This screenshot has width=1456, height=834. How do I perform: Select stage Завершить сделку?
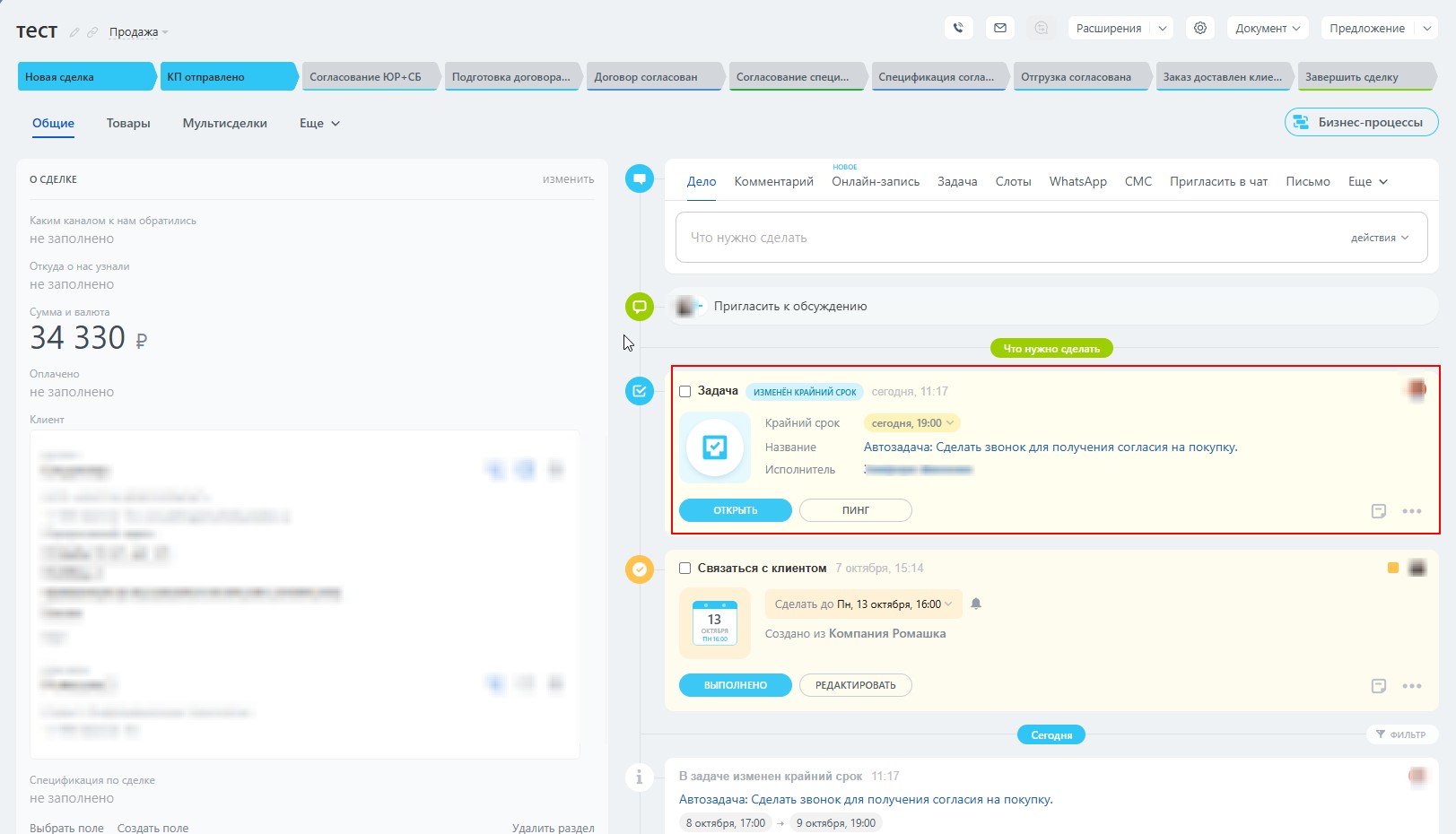click(1365, 77)
